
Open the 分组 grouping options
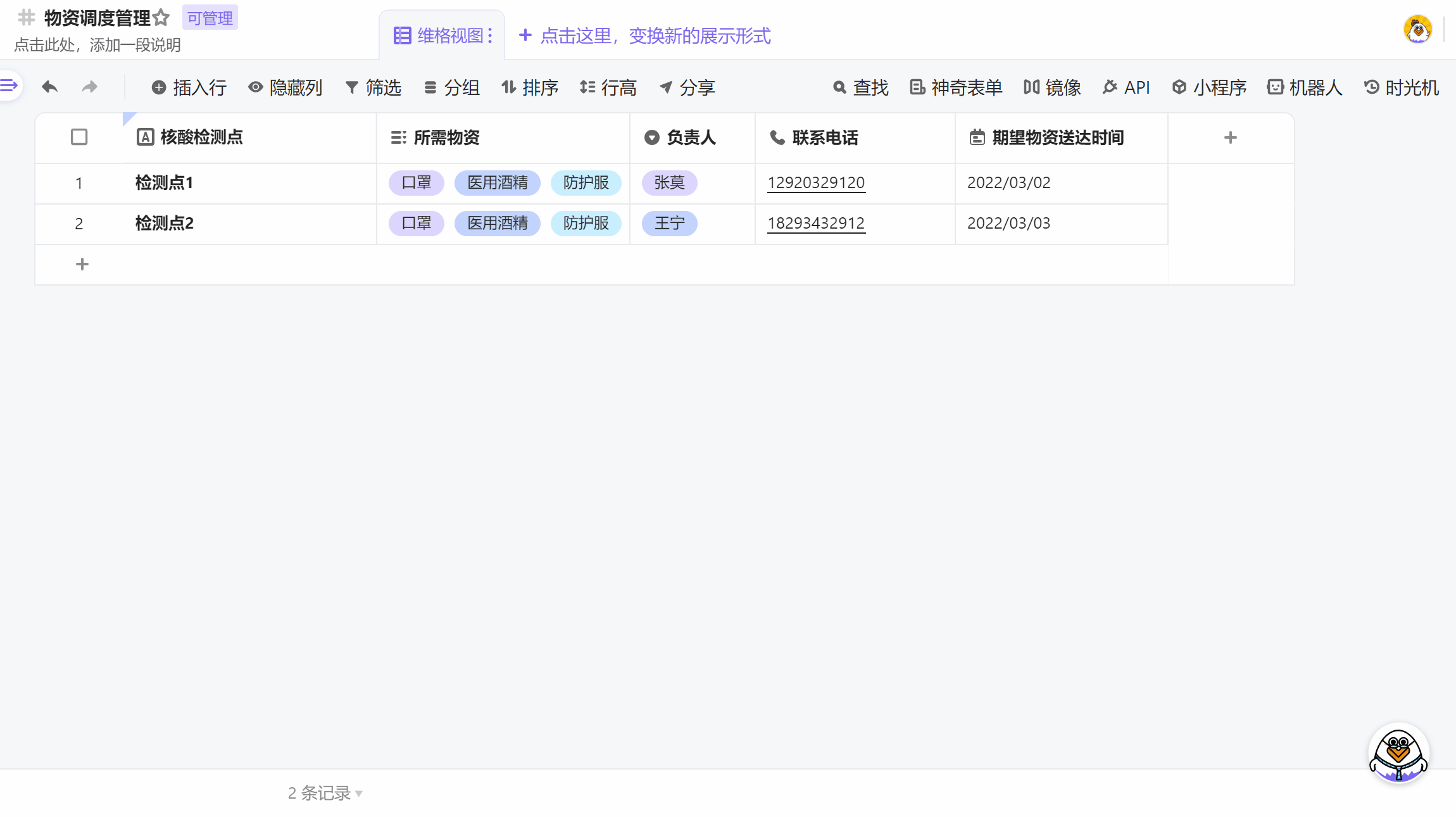click(x=452, y=87)
